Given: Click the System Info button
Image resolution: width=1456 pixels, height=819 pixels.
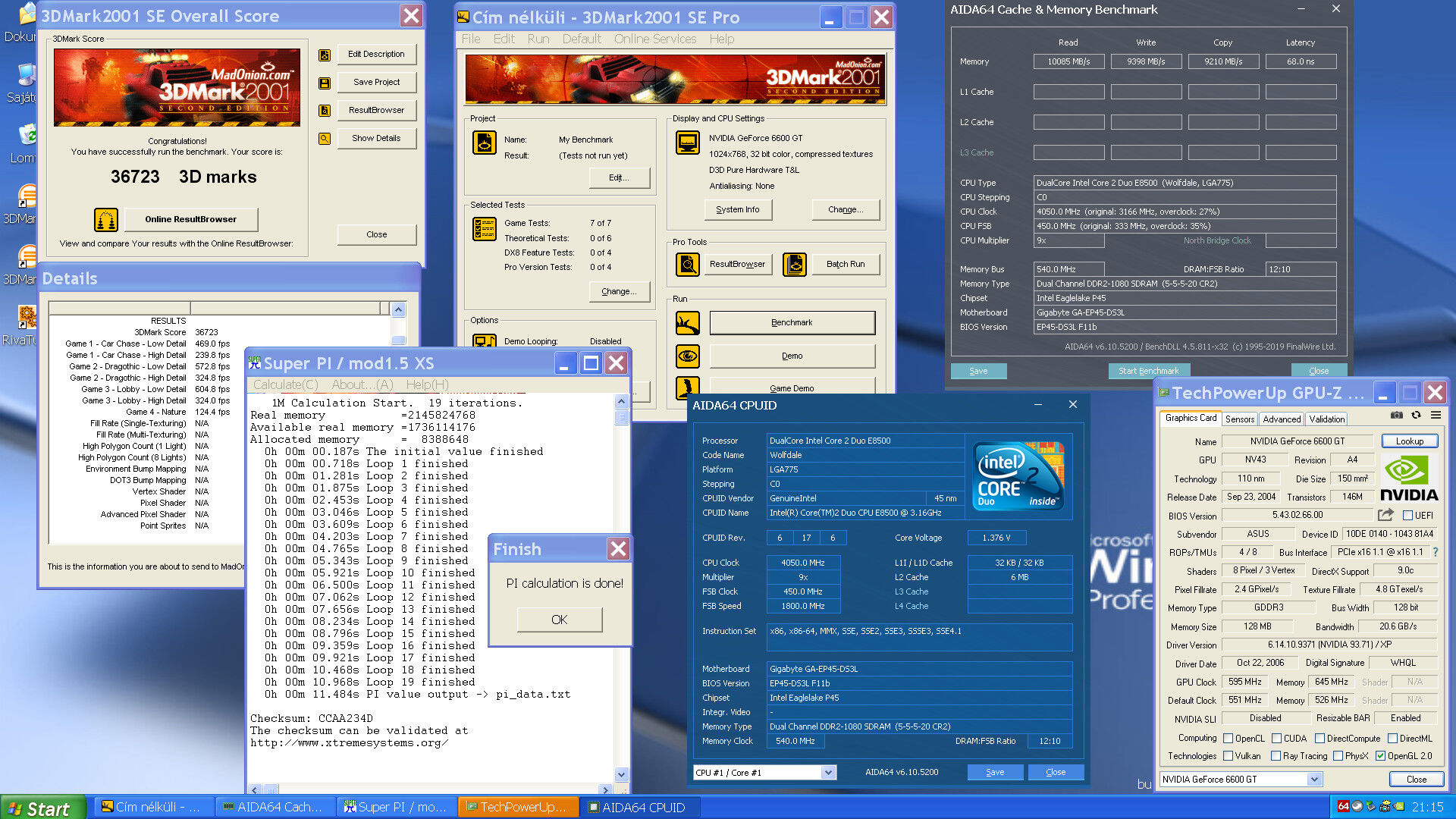Looking at the screenshot, I should (x=738, y=209).
